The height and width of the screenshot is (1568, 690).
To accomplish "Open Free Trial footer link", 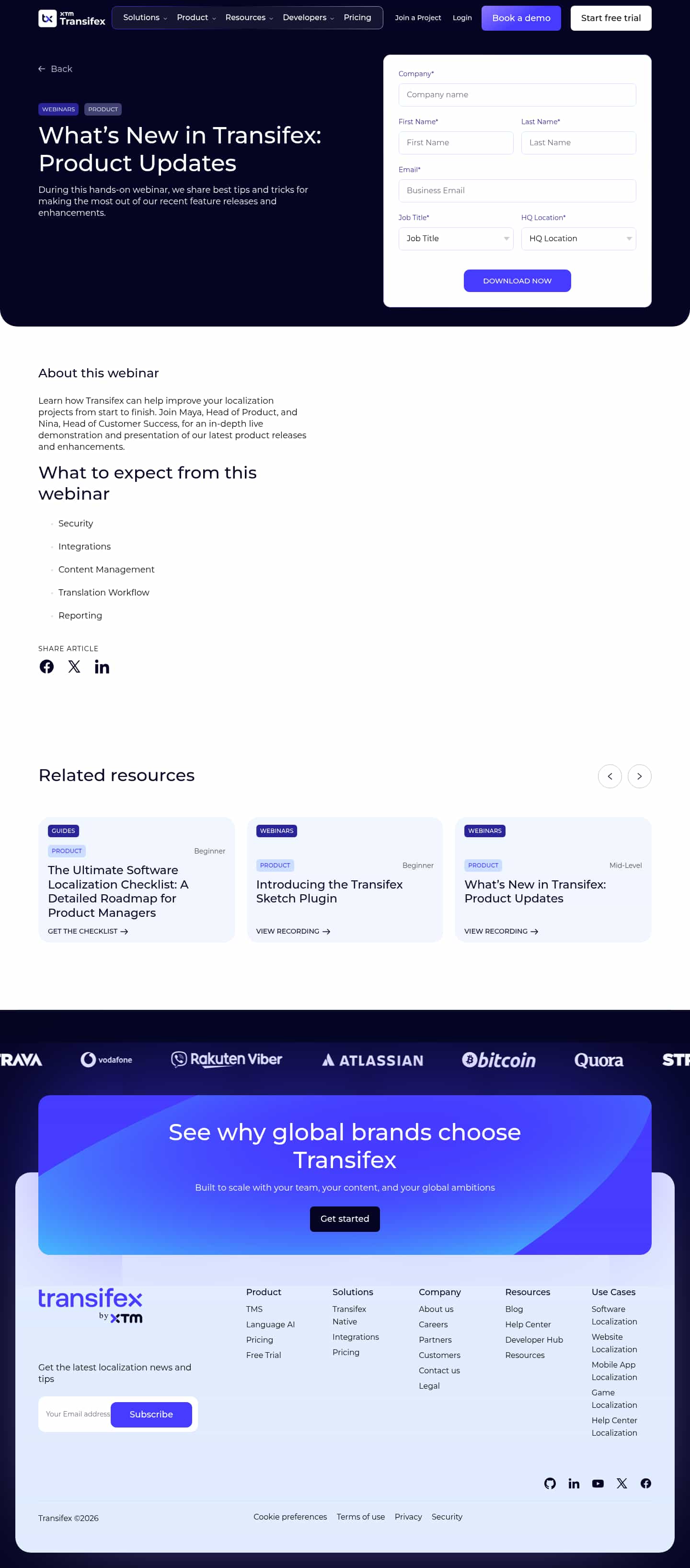I will [x=264, y=1355].
